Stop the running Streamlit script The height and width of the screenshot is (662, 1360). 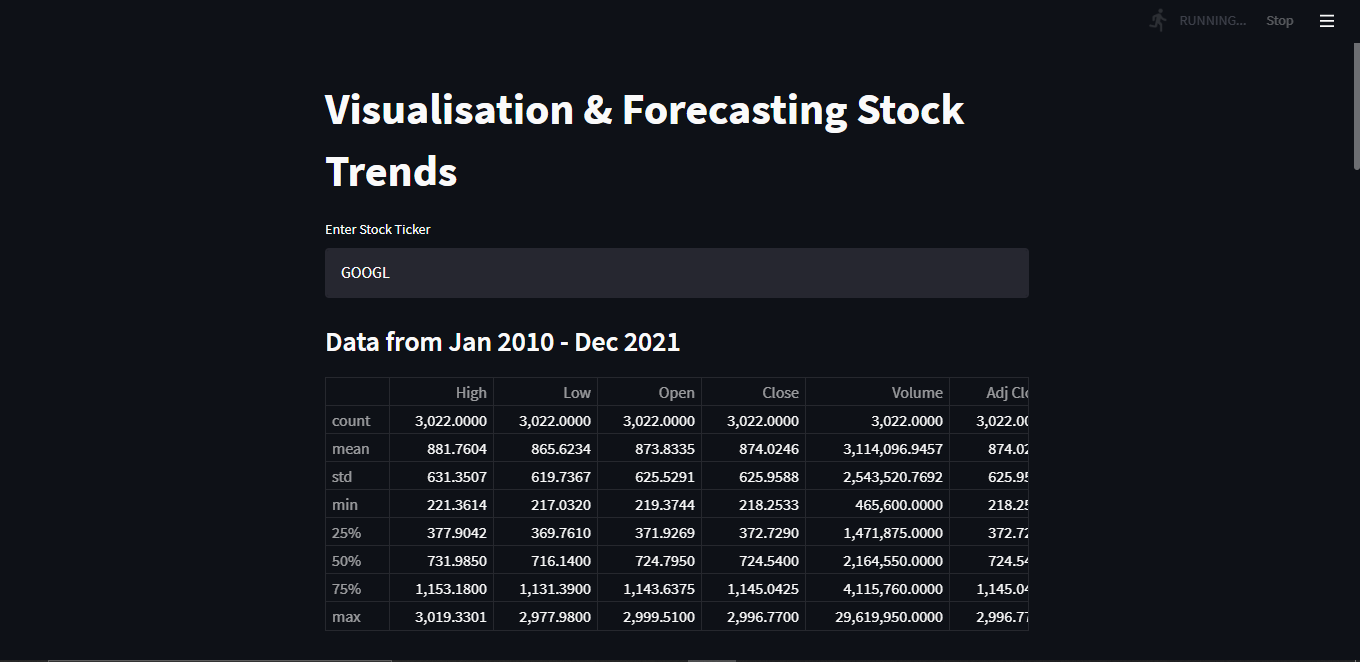pyautogui.click(x=1279, y=20)
